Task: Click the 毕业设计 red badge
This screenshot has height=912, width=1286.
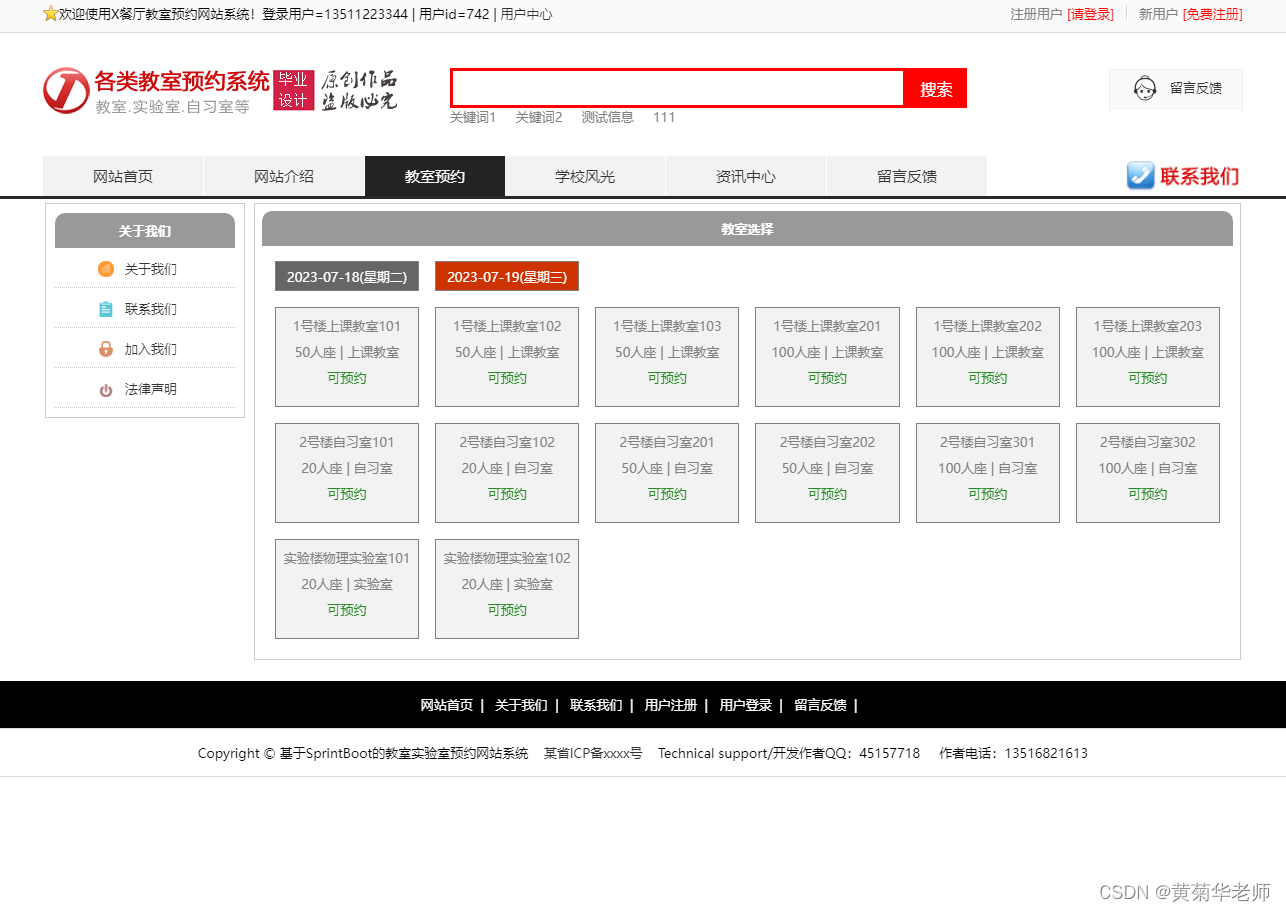Action: tap(293, 90)
